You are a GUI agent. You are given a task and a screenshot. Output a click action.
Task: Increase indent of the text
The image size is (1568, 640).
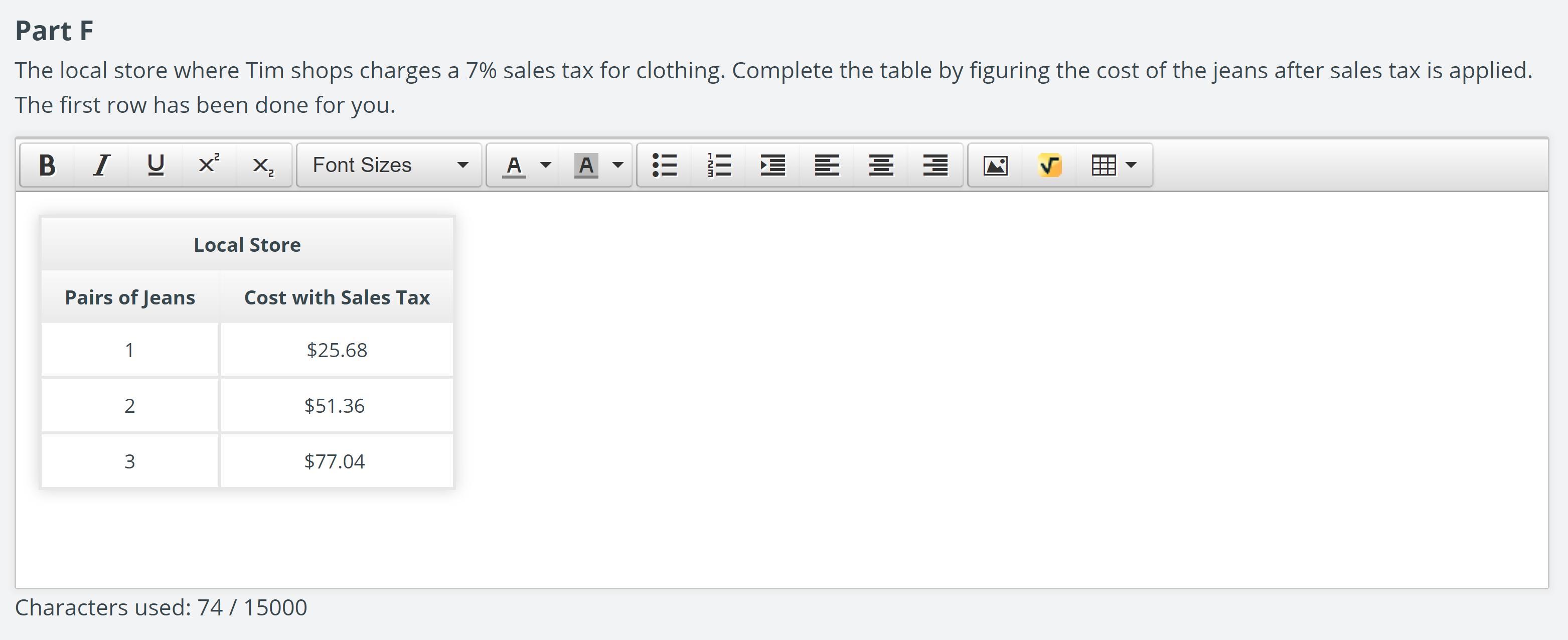[x=772, y=165]
